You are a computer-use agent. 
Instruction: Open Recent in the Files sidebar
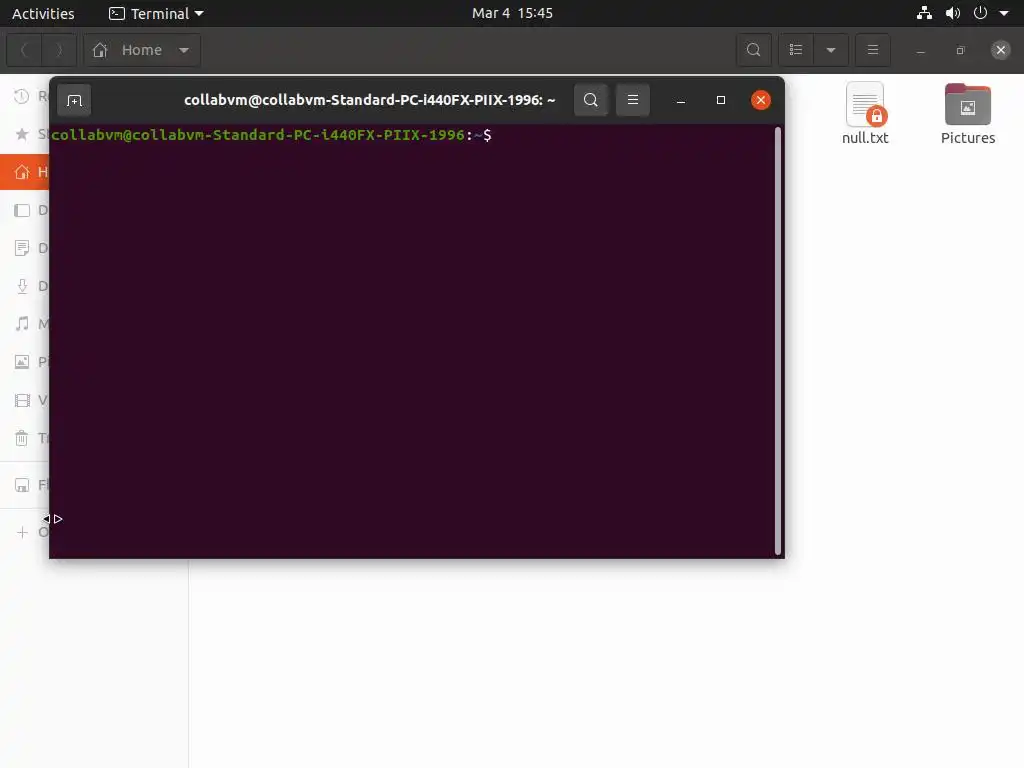25,97
